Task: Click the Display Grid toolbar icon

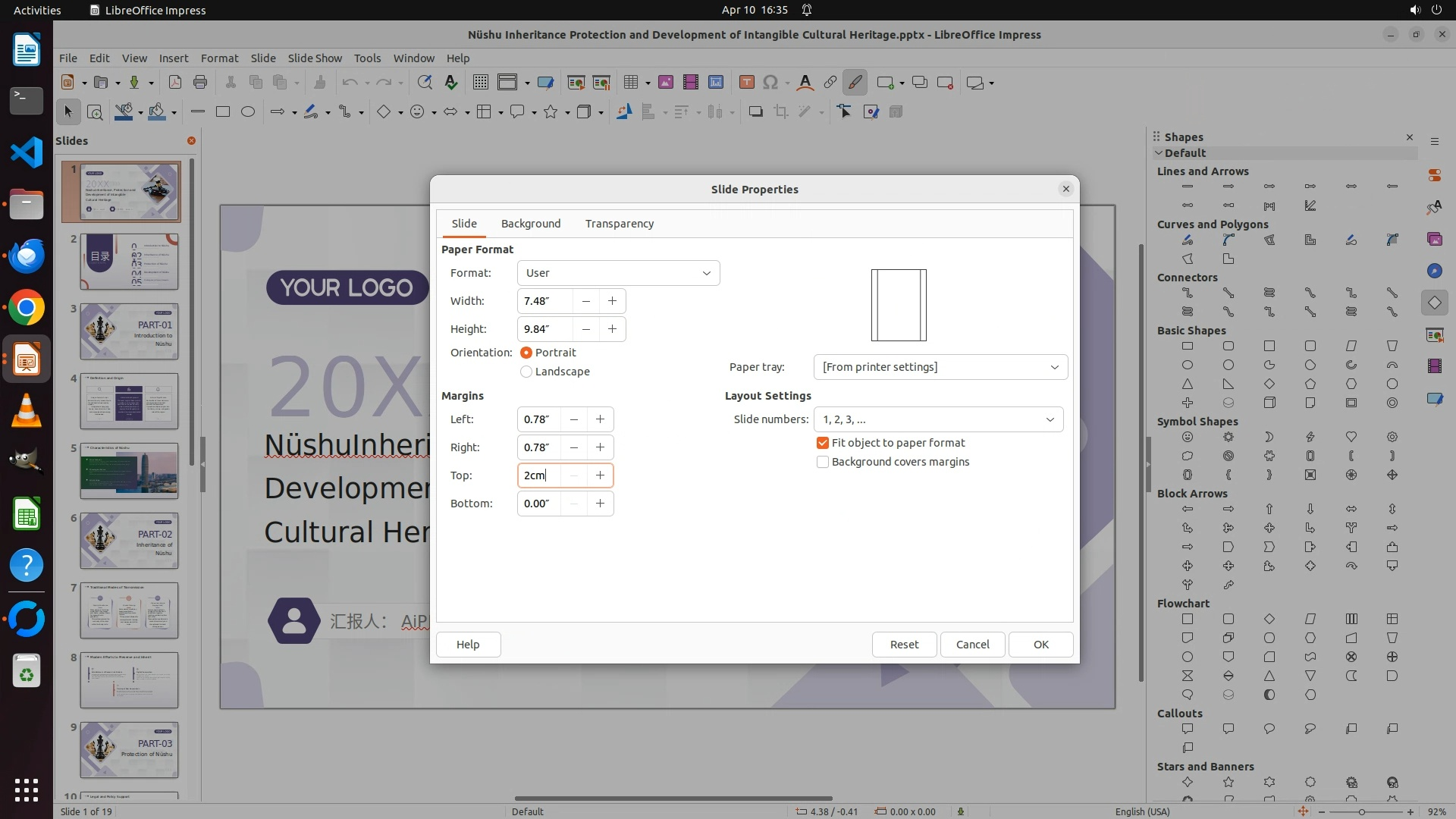Action: 480,83
